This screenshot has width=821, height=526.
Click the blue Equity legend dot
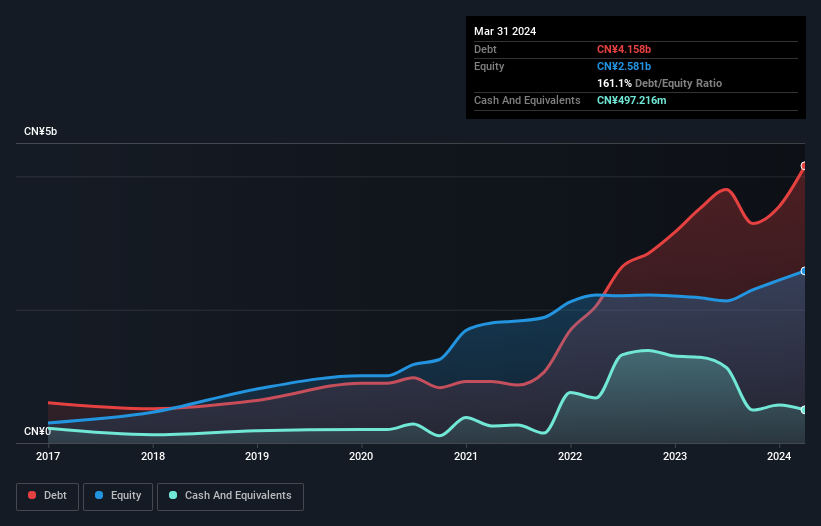tap(99, 495)
